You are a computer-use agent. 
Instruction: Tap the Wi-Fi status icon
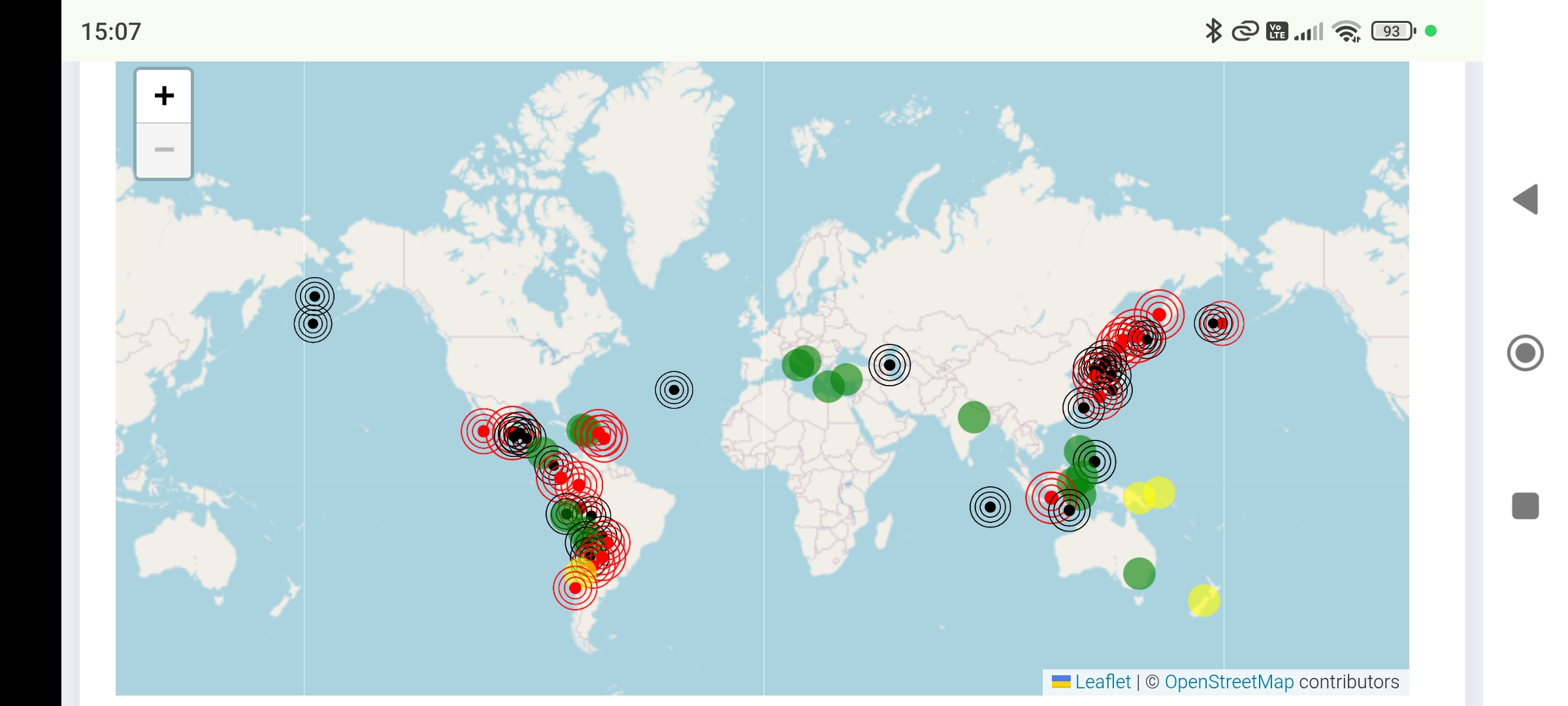pos(1347,31)
